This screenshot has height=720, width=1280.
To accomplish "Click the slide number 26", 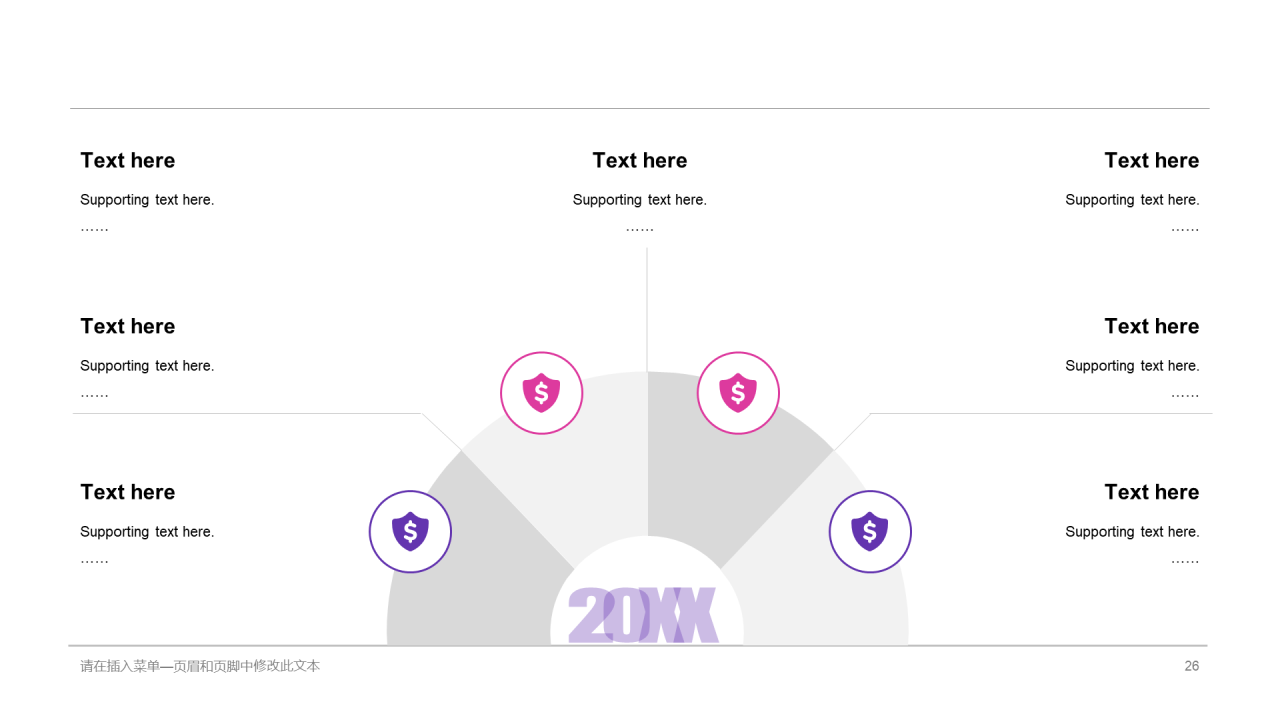I will (1191, 666).
